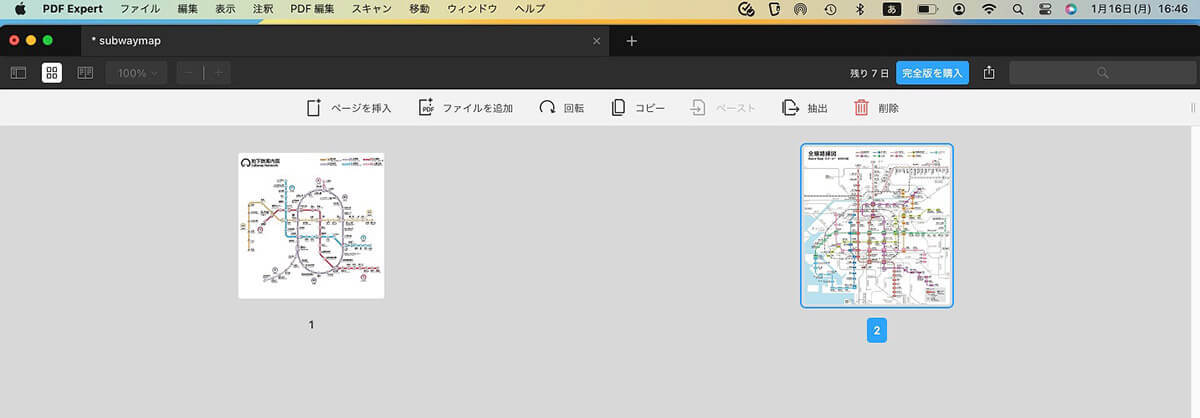Click the user account menu bar icon
1200x418 pixels.
[x=960, y=9]
